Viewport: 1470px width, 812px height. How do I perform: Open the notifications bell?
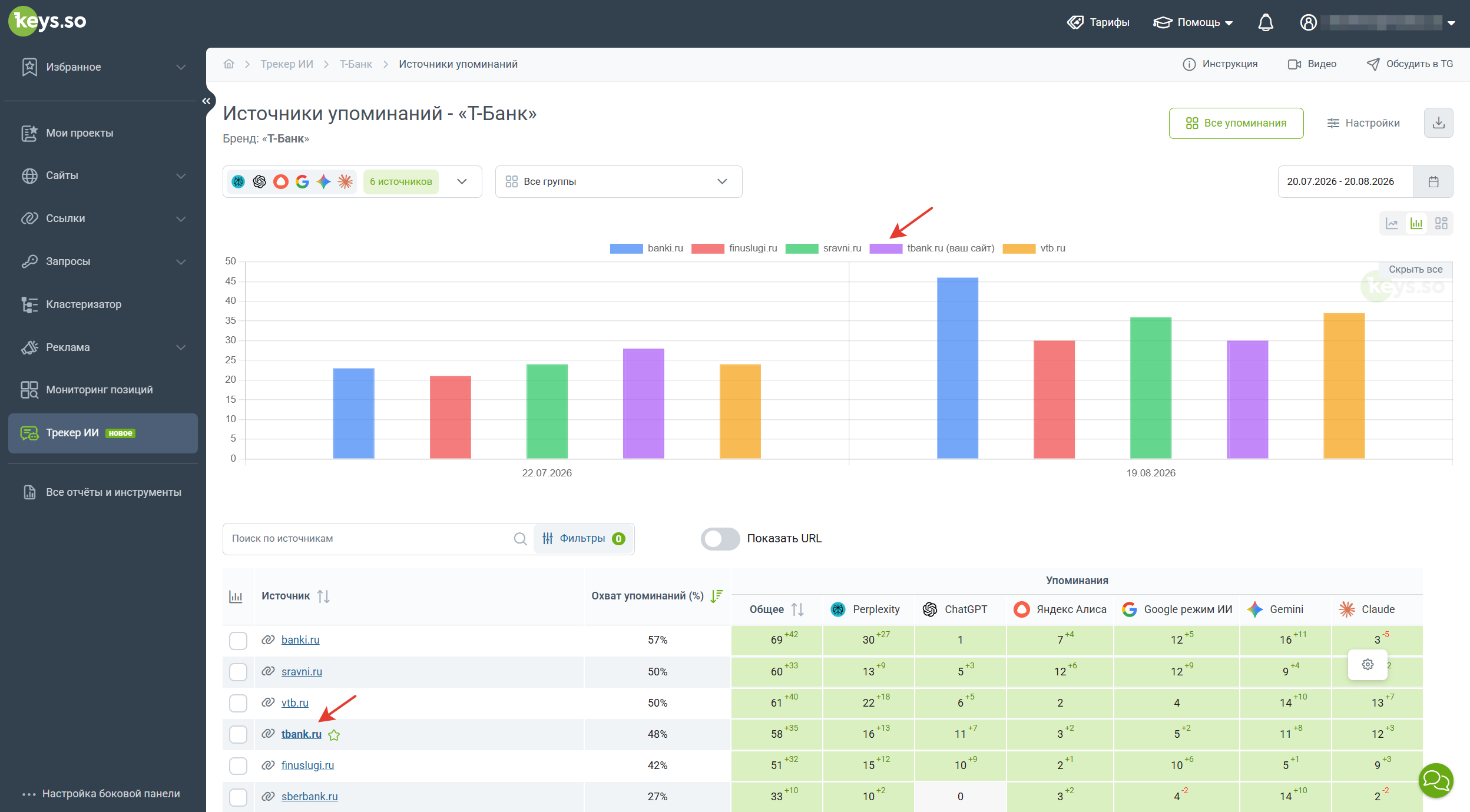(x=1266, y=22)
